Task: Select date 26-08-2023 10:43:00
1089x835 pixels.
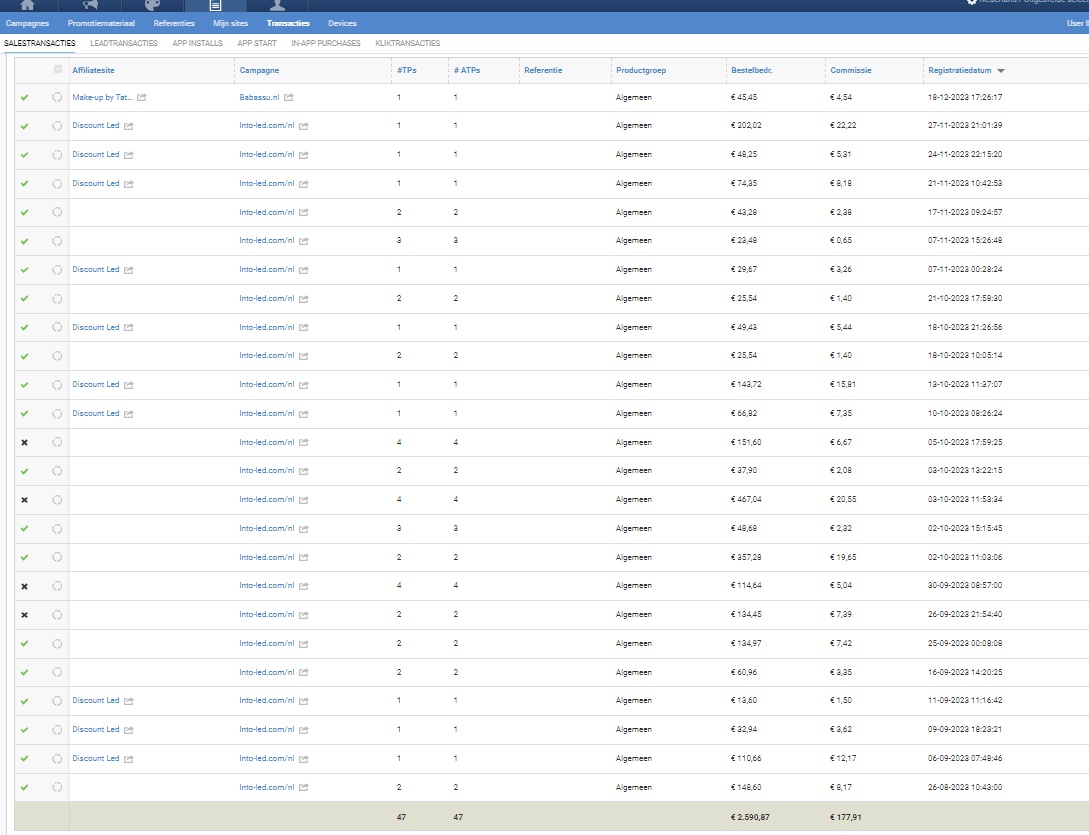Action: tap(965, 787)
